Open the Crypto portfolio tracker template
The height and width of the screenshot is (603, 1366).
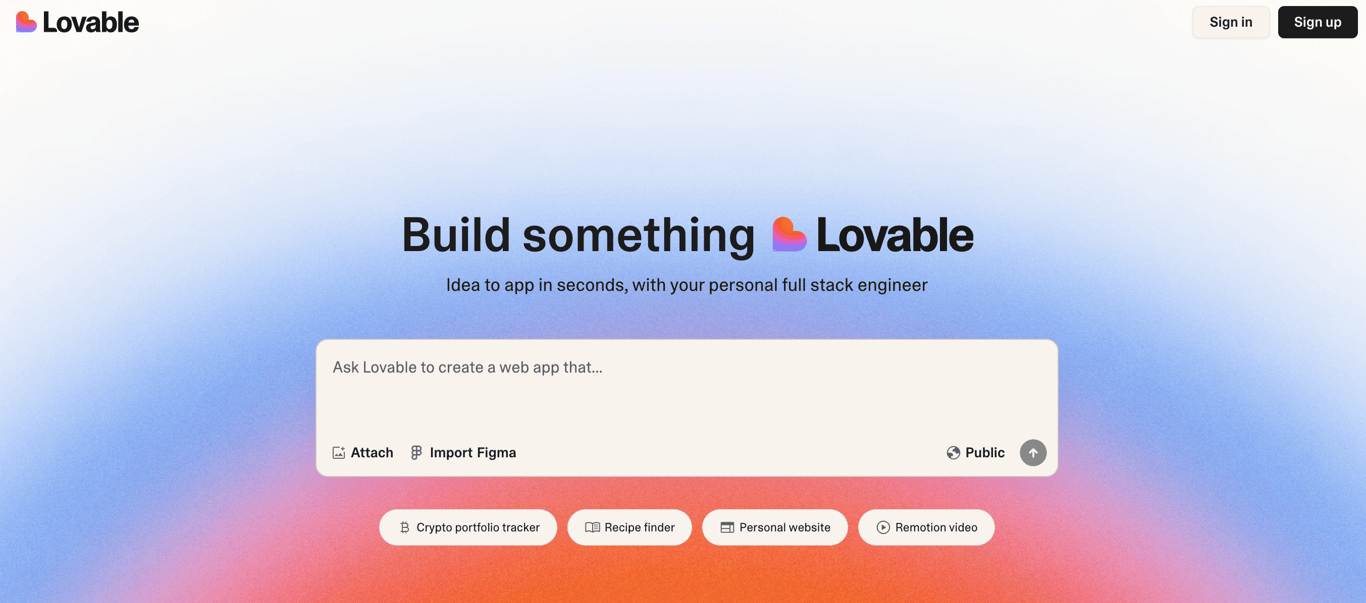[468, 527]
